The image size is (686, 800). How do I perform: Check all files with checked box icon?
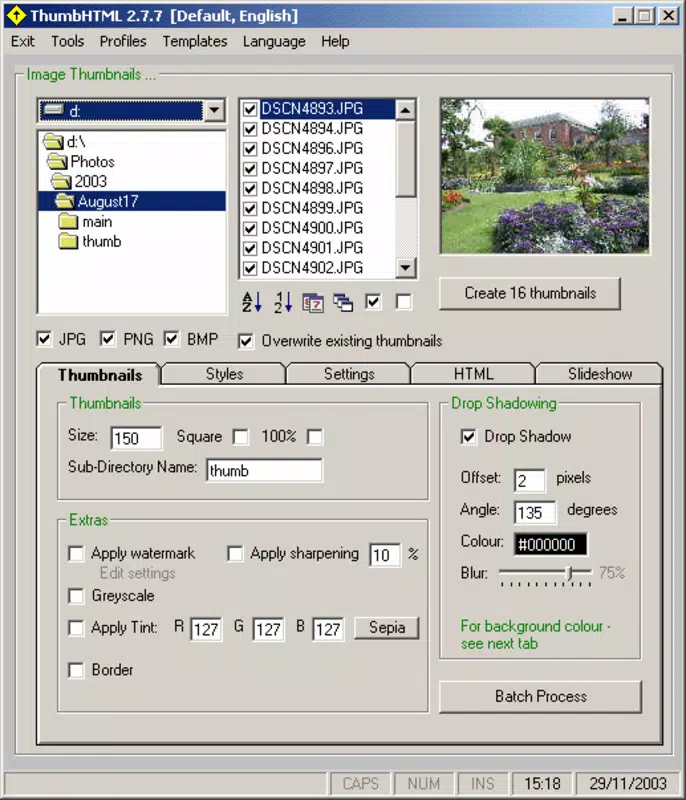pyautogui.click(x=373, y=302)
